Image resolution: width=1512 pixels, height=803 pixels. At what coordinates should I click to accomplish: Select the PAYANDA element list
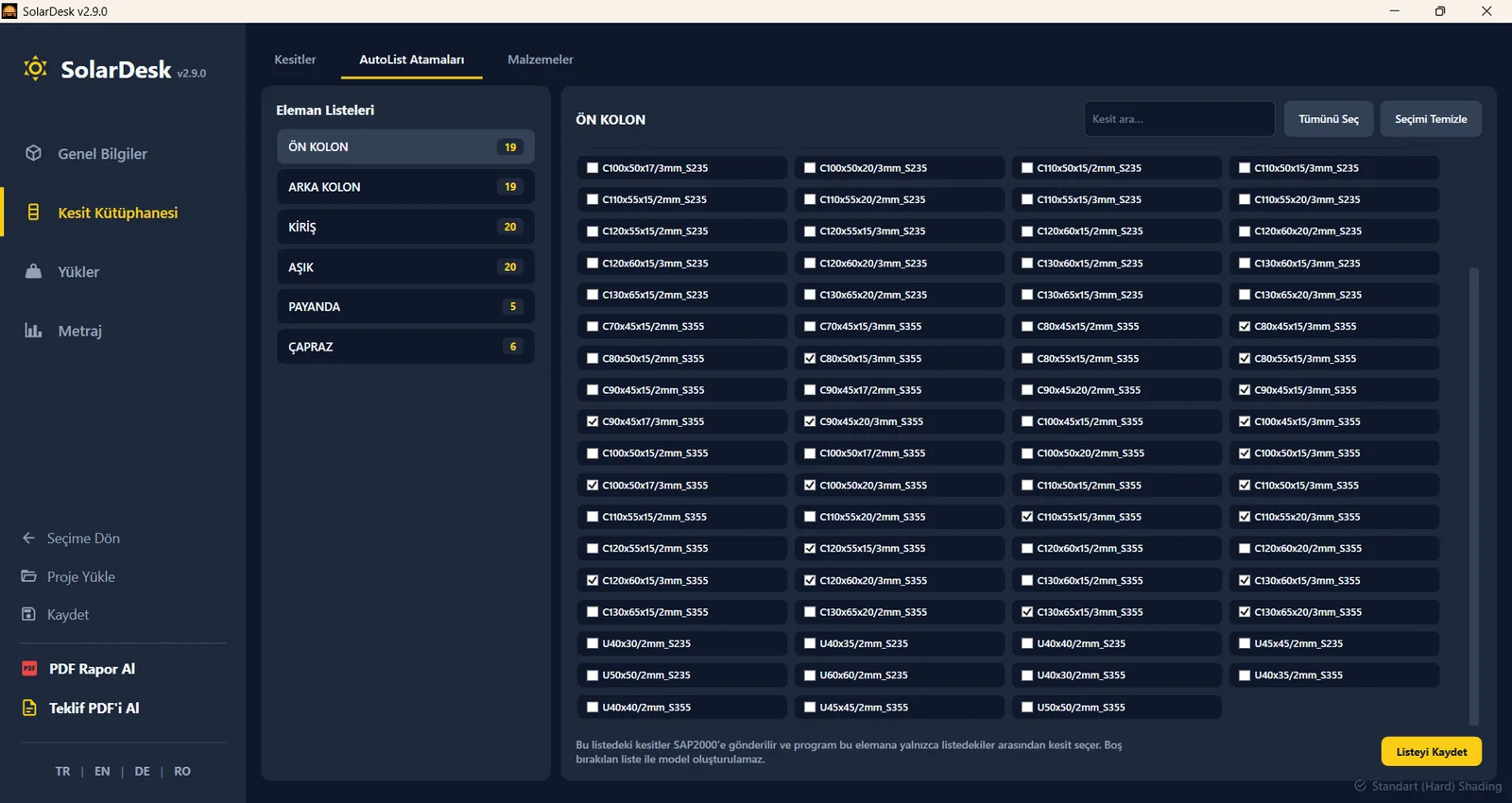(405, 307)
